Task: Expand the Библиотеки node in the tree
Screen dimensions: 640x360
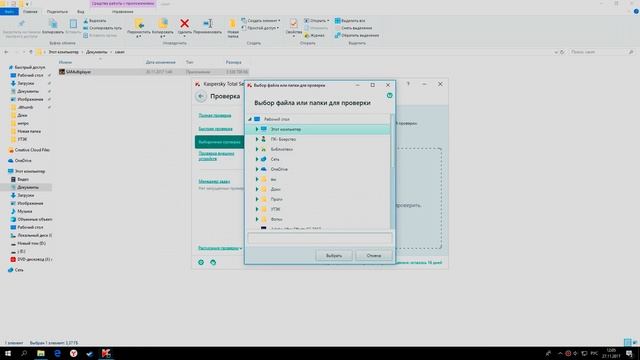Action: [257, 149]
